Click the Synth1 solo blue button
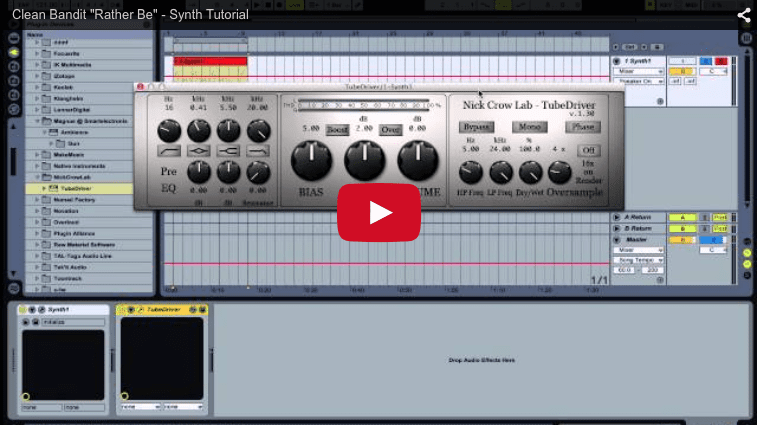757x425 pixels. click(705, 61)
